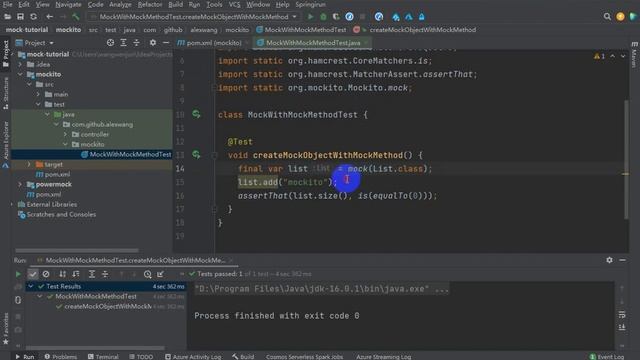
Task: Minimize the Run tool window
Action: (x=622, y=260)
